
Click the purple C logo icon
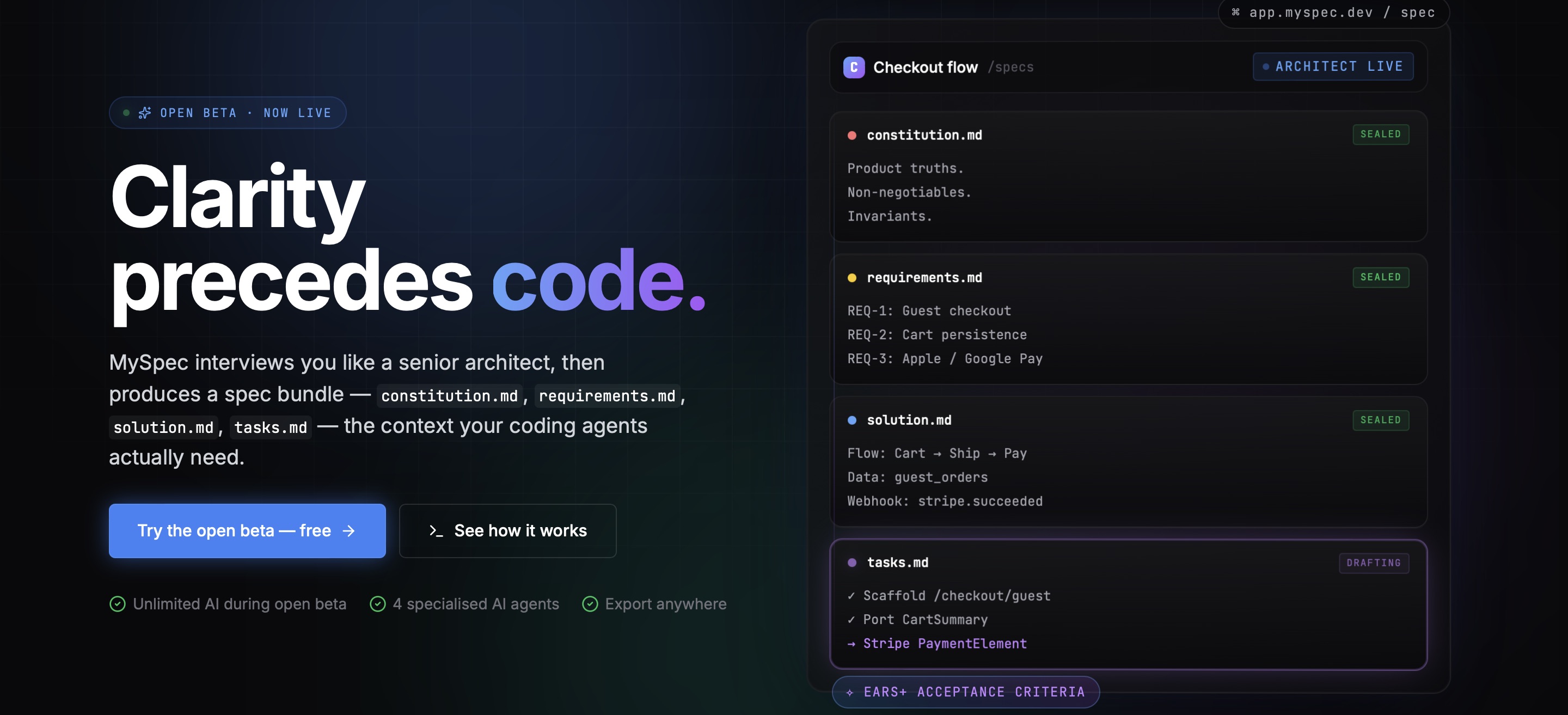pyautogui.click(x=854, y=67)
